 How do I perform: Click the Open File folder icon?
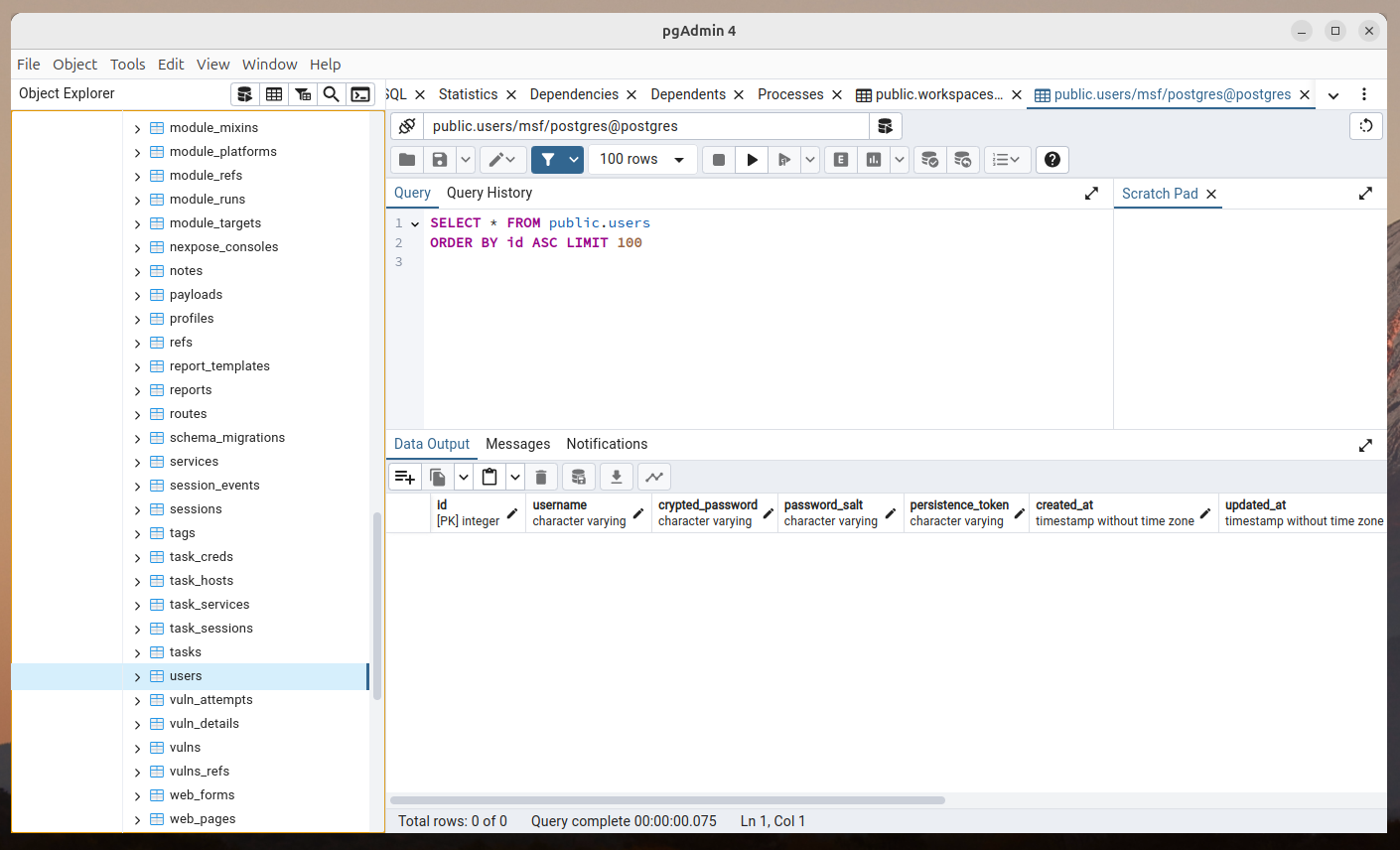click(407, 160)
